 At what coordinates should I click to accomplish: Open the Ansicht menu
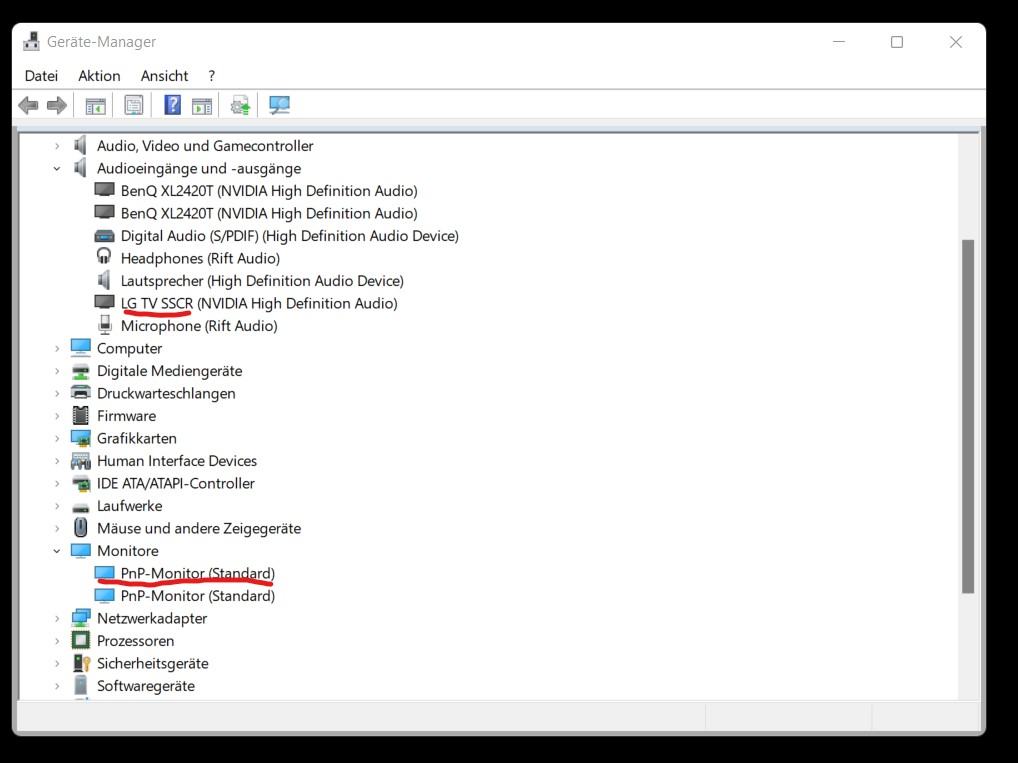click(x=164, y=76)
